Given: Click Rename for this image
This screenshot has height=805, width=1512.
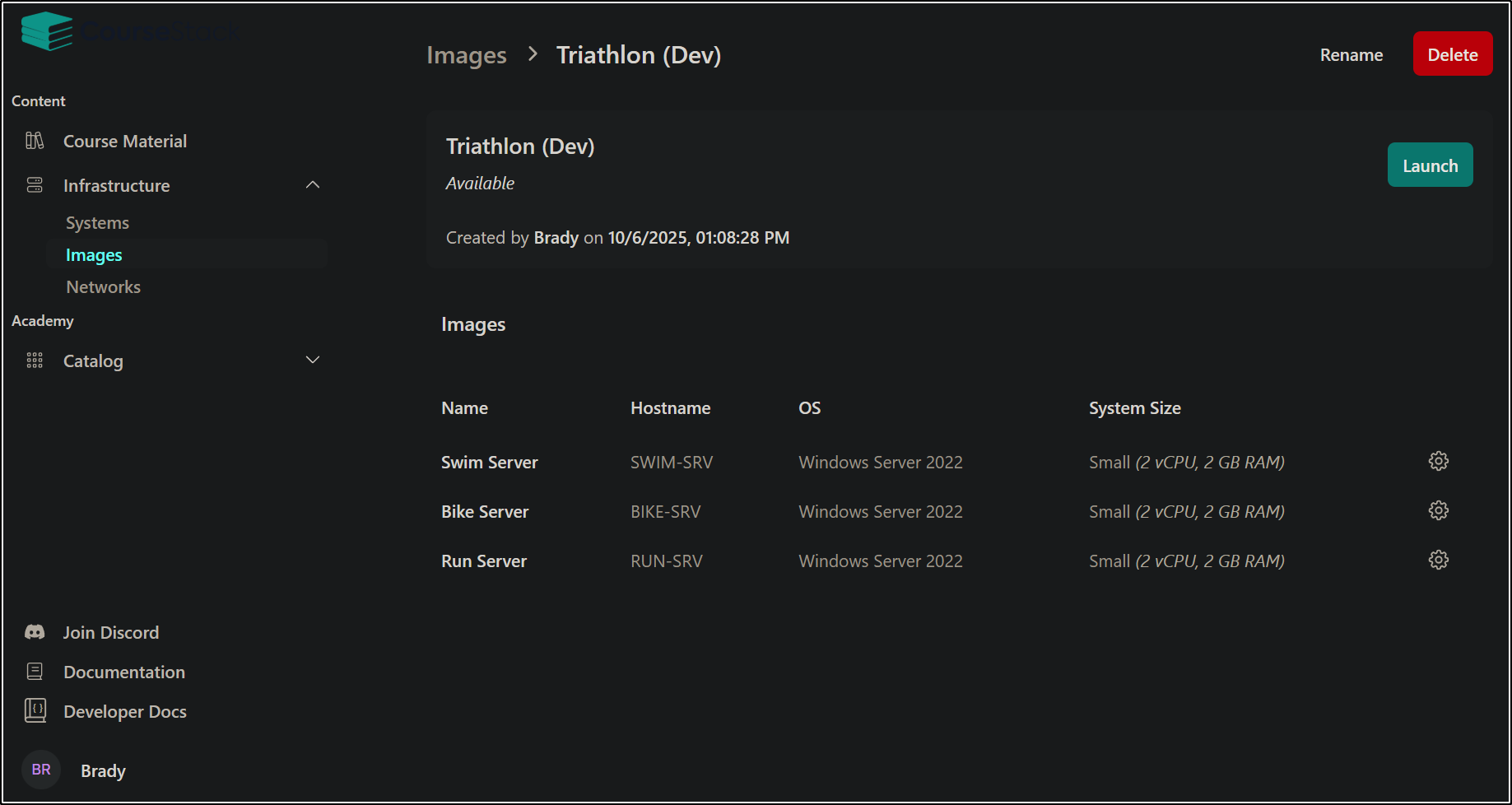Looking at the screenshot, I should click(x=1351, y=55).
